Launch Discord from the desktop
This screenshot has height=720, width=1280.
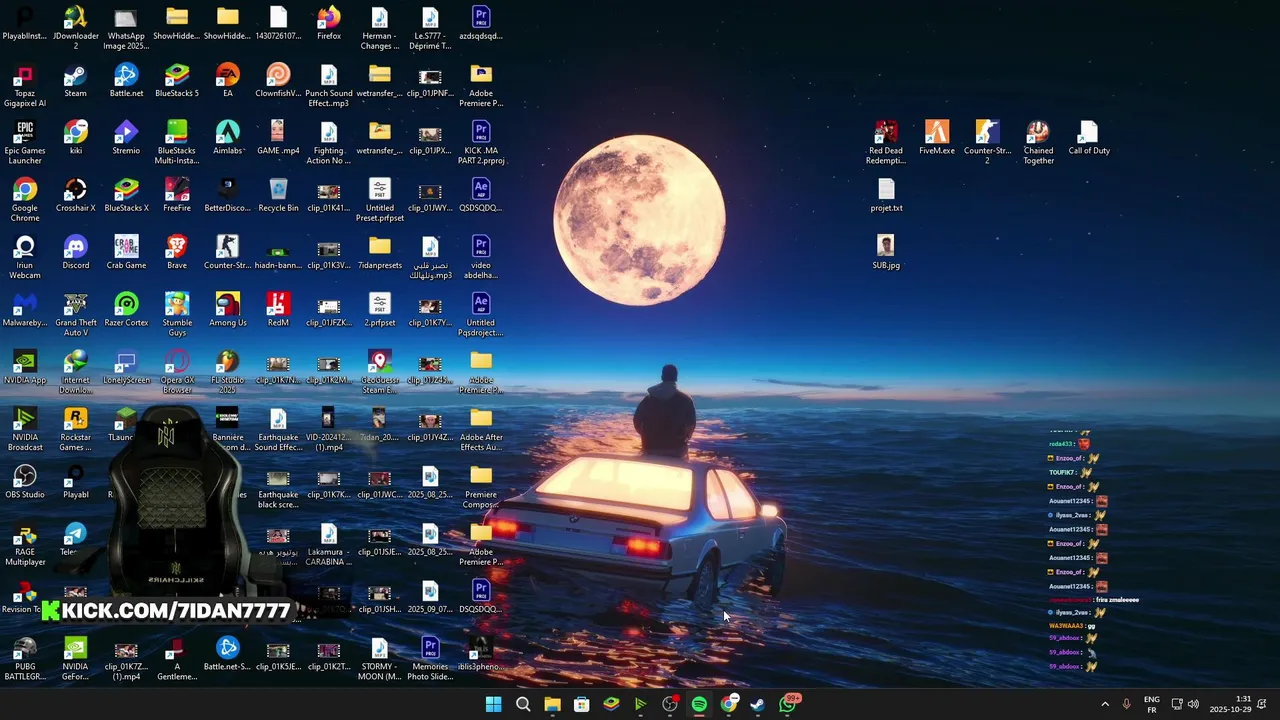click(x=75, y=253)
